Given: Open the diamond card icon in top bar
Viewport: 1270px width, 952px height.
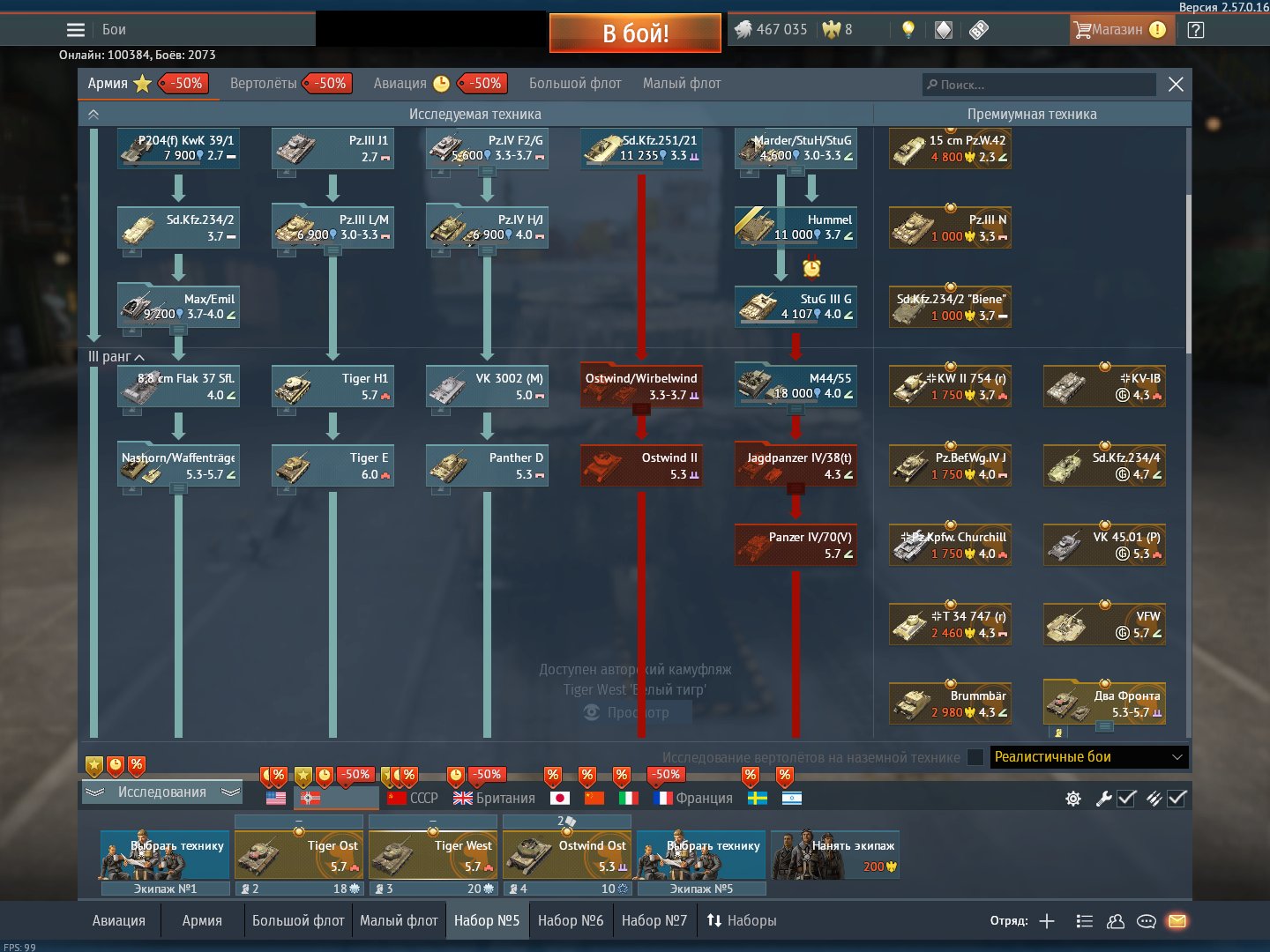Looking at the screenshot, I should coord(944,30).
